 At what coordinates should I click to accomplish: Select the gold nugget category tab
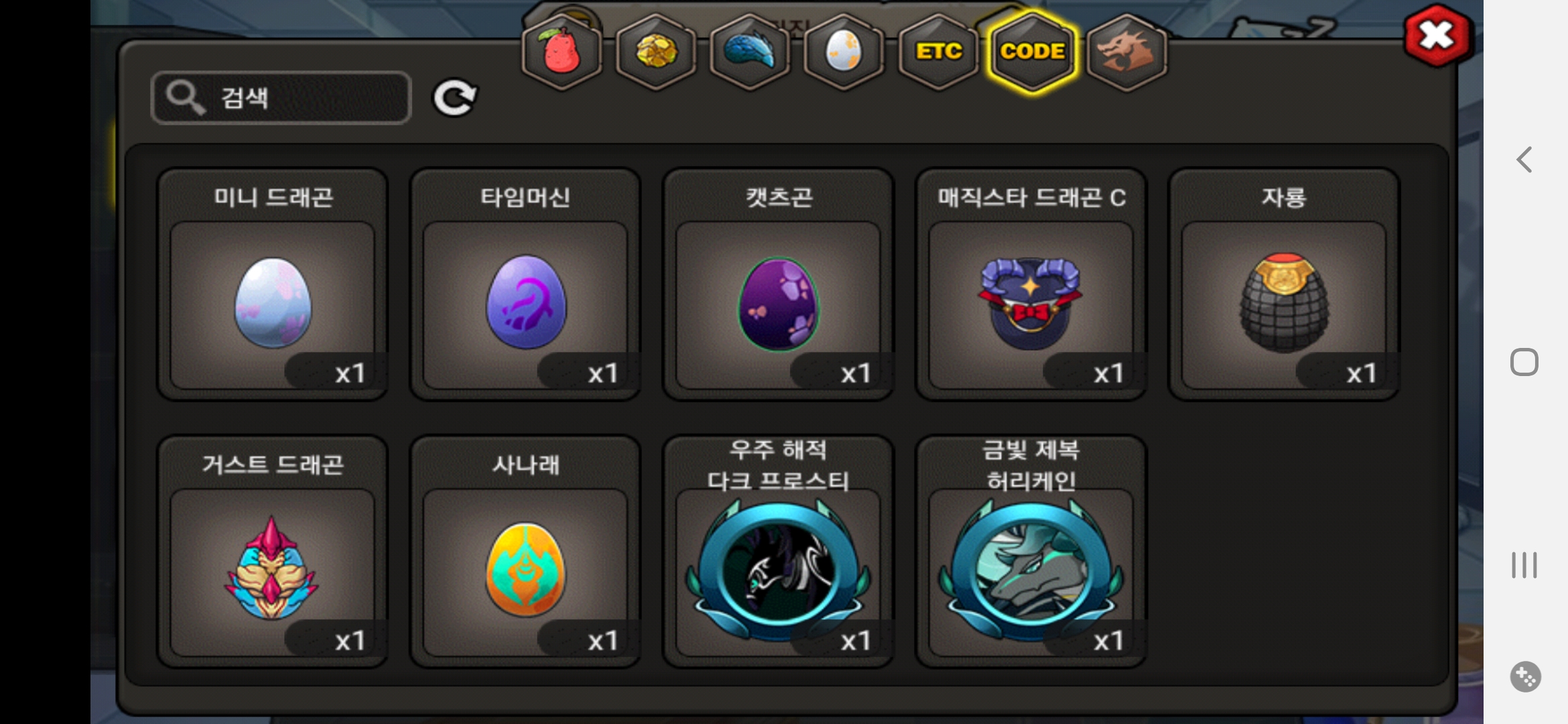click(656, 52)
